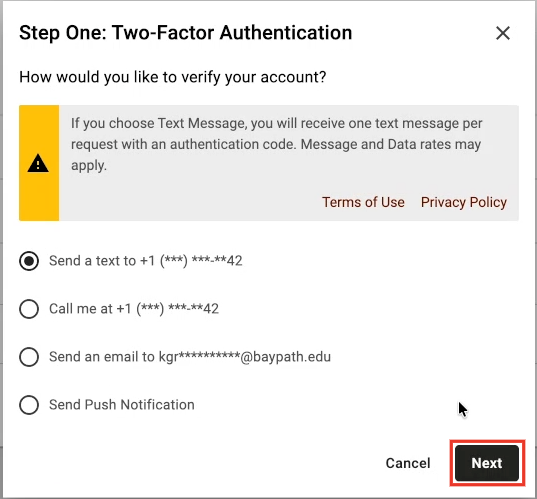Open the Terms of Use link
Screen dimensions: 537x499
coord(363,202)
